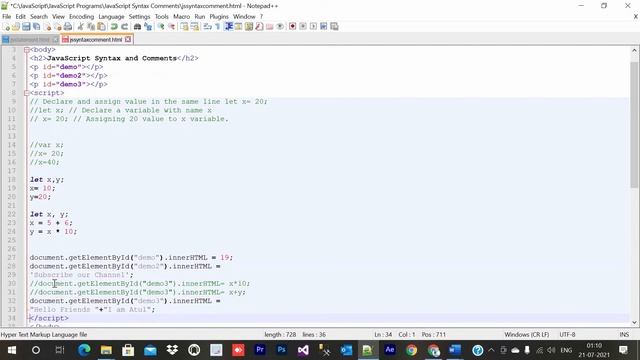Click the h2 'JavaScript Syntax and Comments' line

[x=114, y=58]
